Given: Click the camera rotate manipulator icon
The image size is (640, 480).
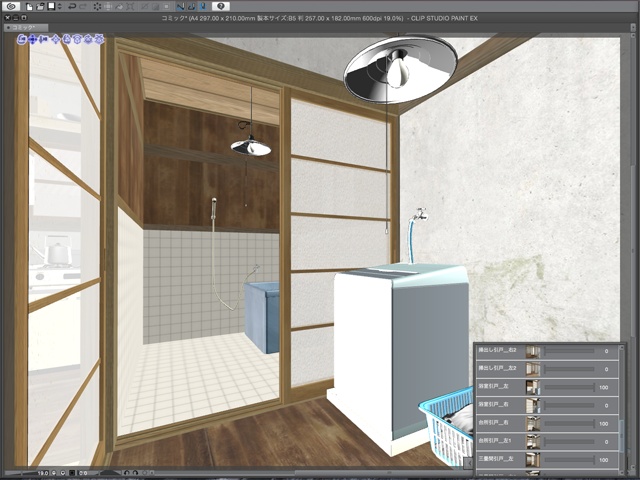Looking at the screenshot, I should [x=22, y=39].
